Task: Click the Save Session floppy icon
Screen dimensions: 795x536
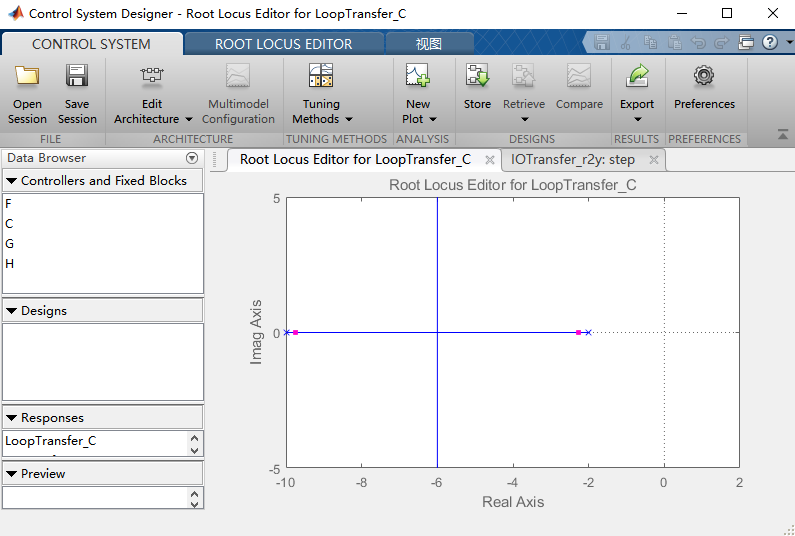Action: point(77,75)
